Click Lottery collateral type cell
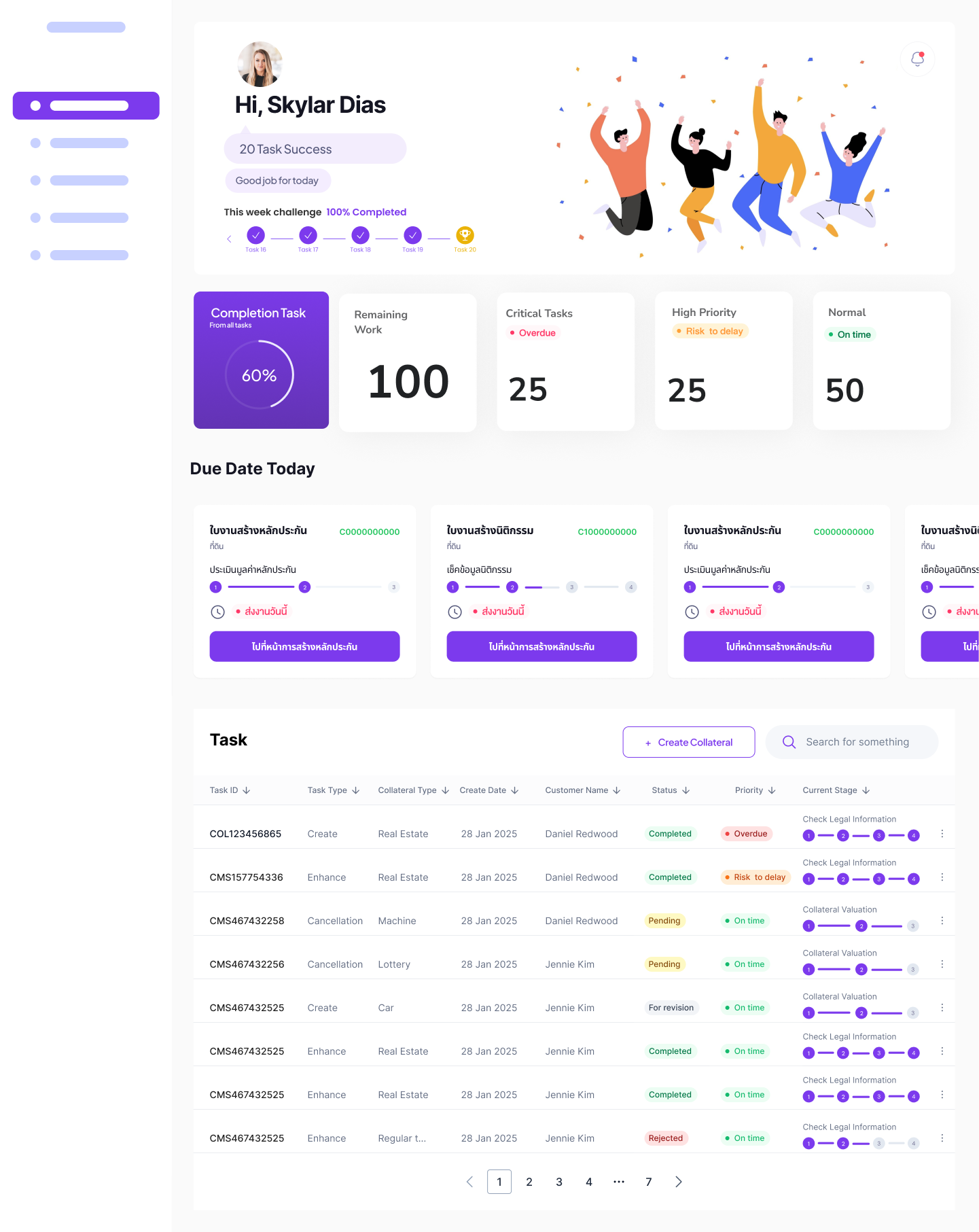Viewport: 979px width, 1232px height. coord(394,964)
